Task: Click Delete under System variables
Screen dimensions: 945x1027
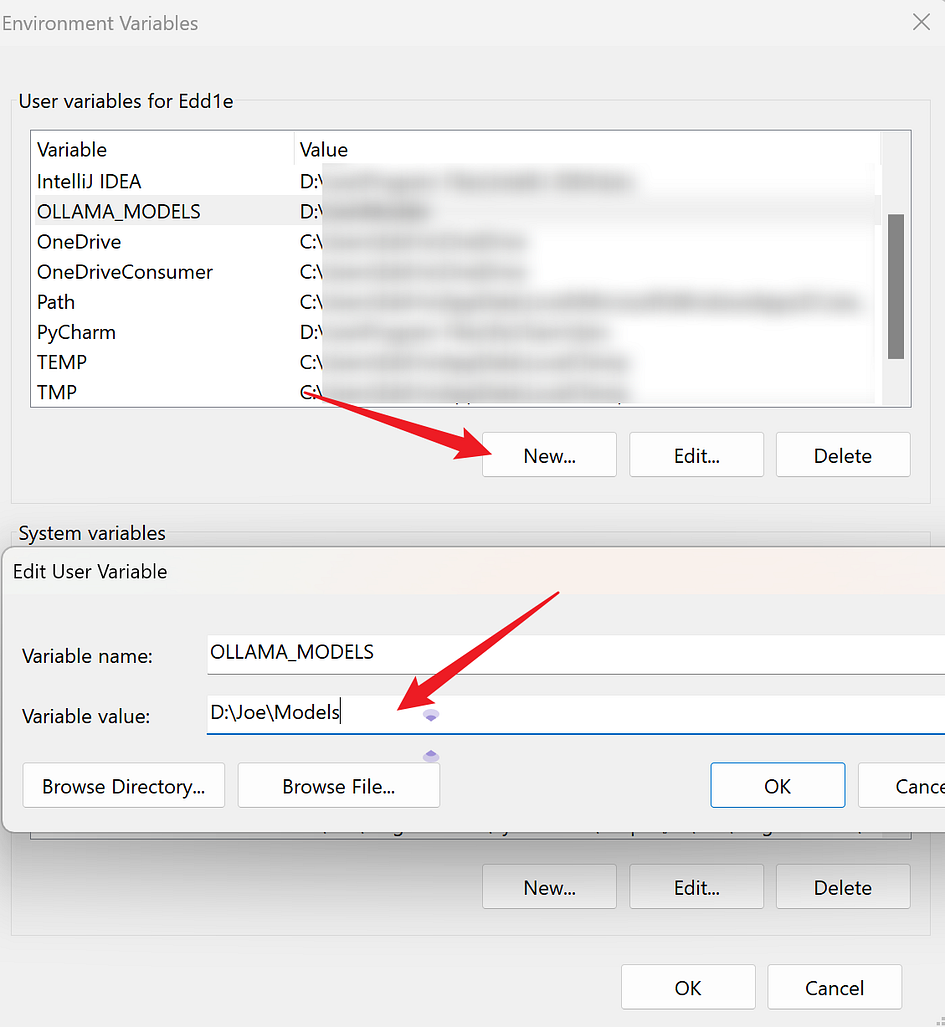Action: coord(843,887)
